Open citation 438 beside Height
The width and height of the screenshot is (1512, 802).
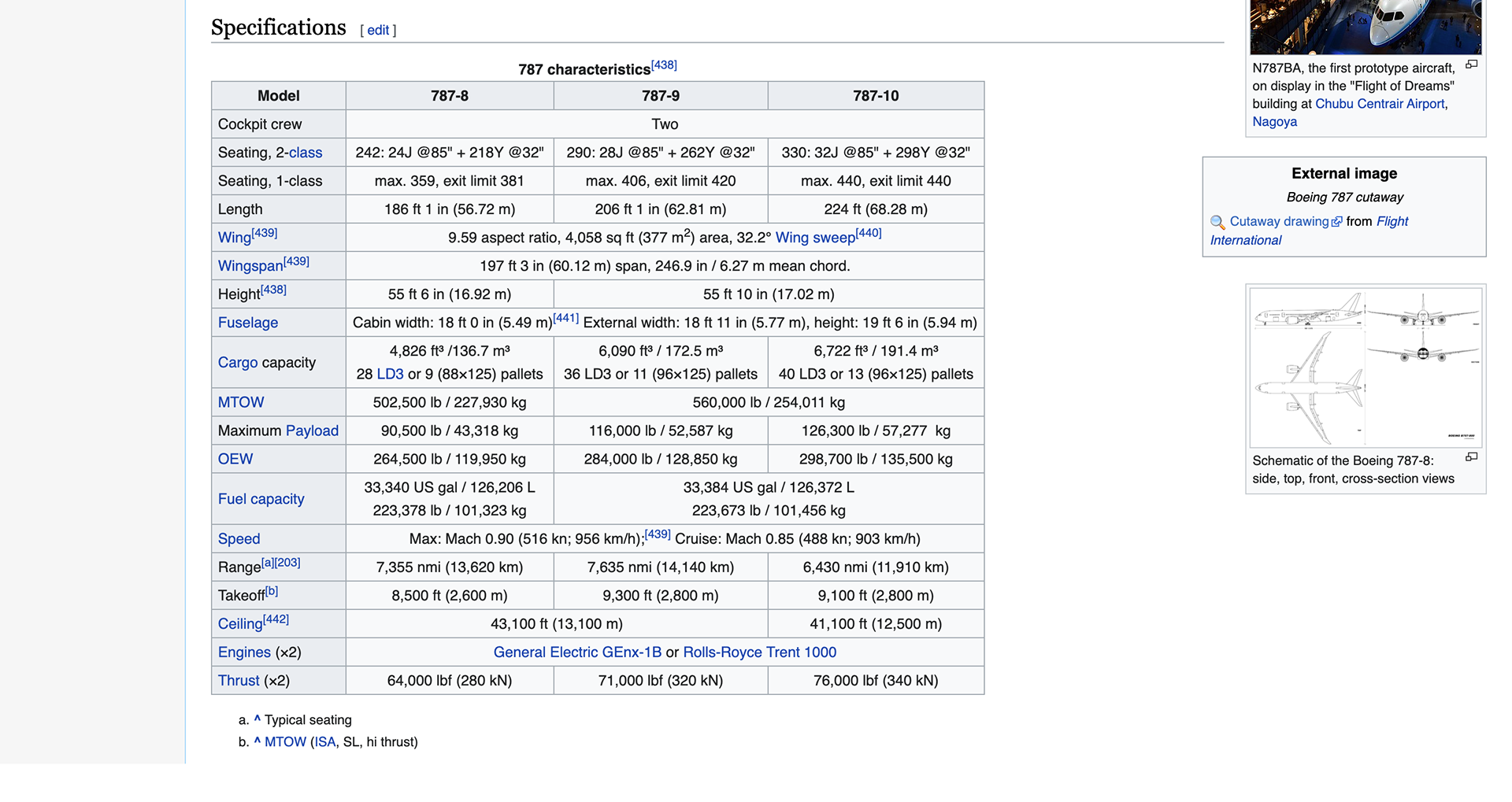[x=273, y=290]
